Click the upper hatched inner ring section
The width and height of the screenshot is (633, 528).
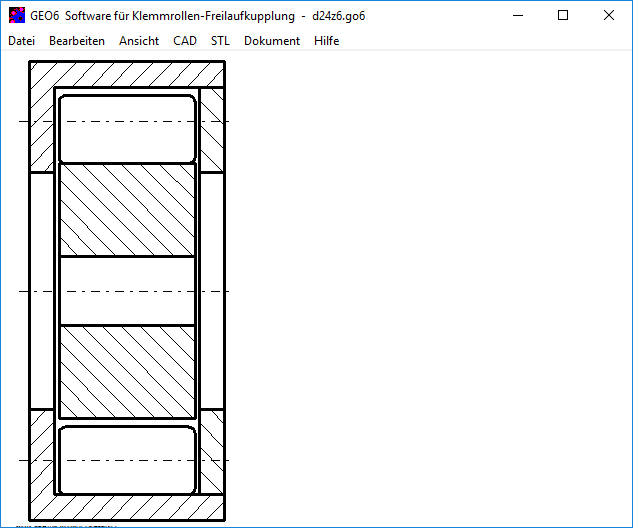point(127,210)
